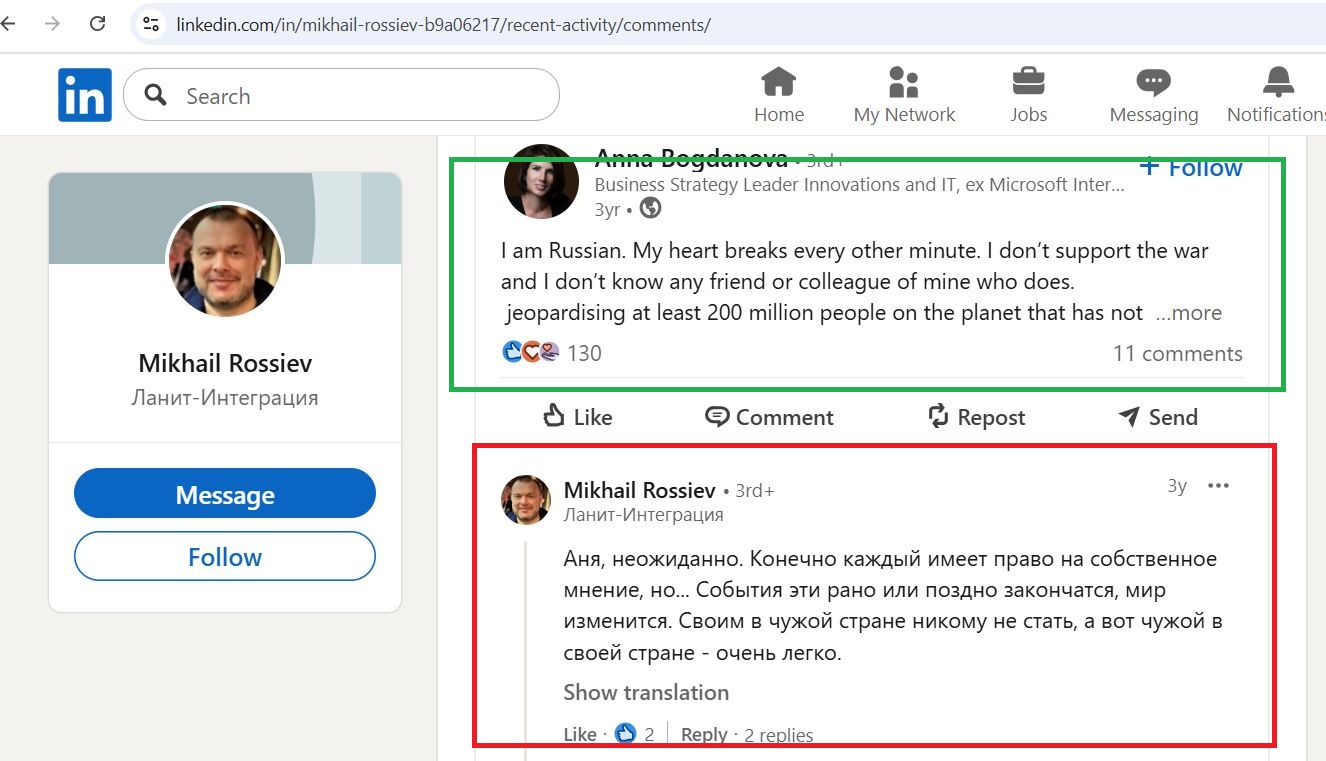Expand 2 replies under the comment
The image size is (1326, 761).
[x=778, y=735]
